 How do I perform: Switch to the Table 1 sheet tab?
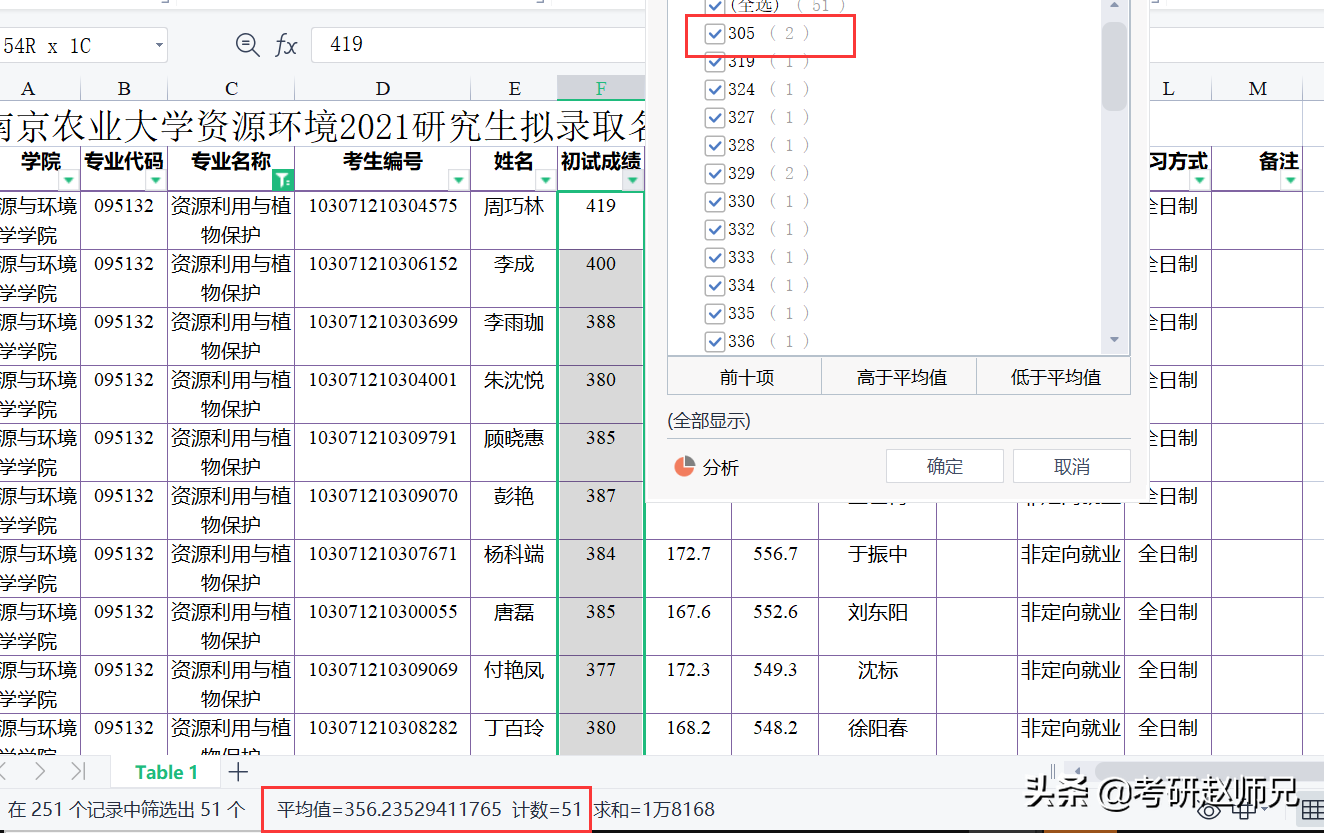[165, 771]
